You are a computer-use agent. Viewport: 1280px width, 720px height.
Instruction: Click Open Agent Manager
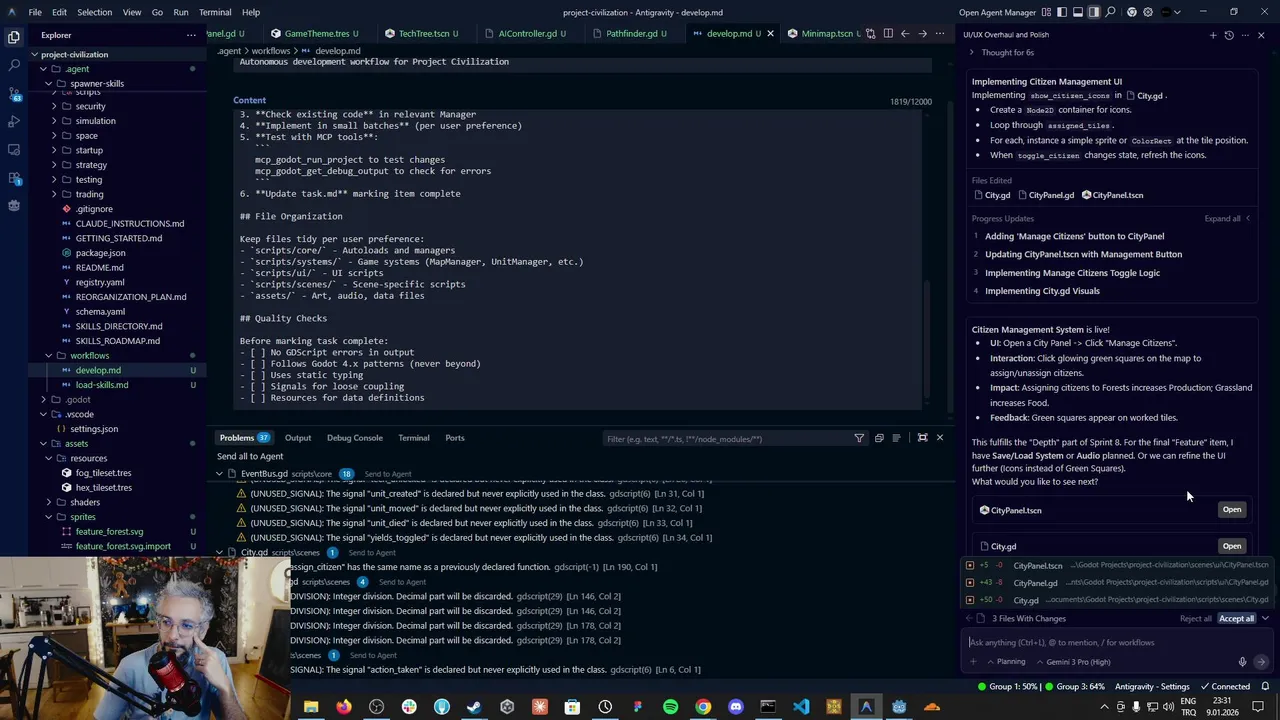[997, 12]
